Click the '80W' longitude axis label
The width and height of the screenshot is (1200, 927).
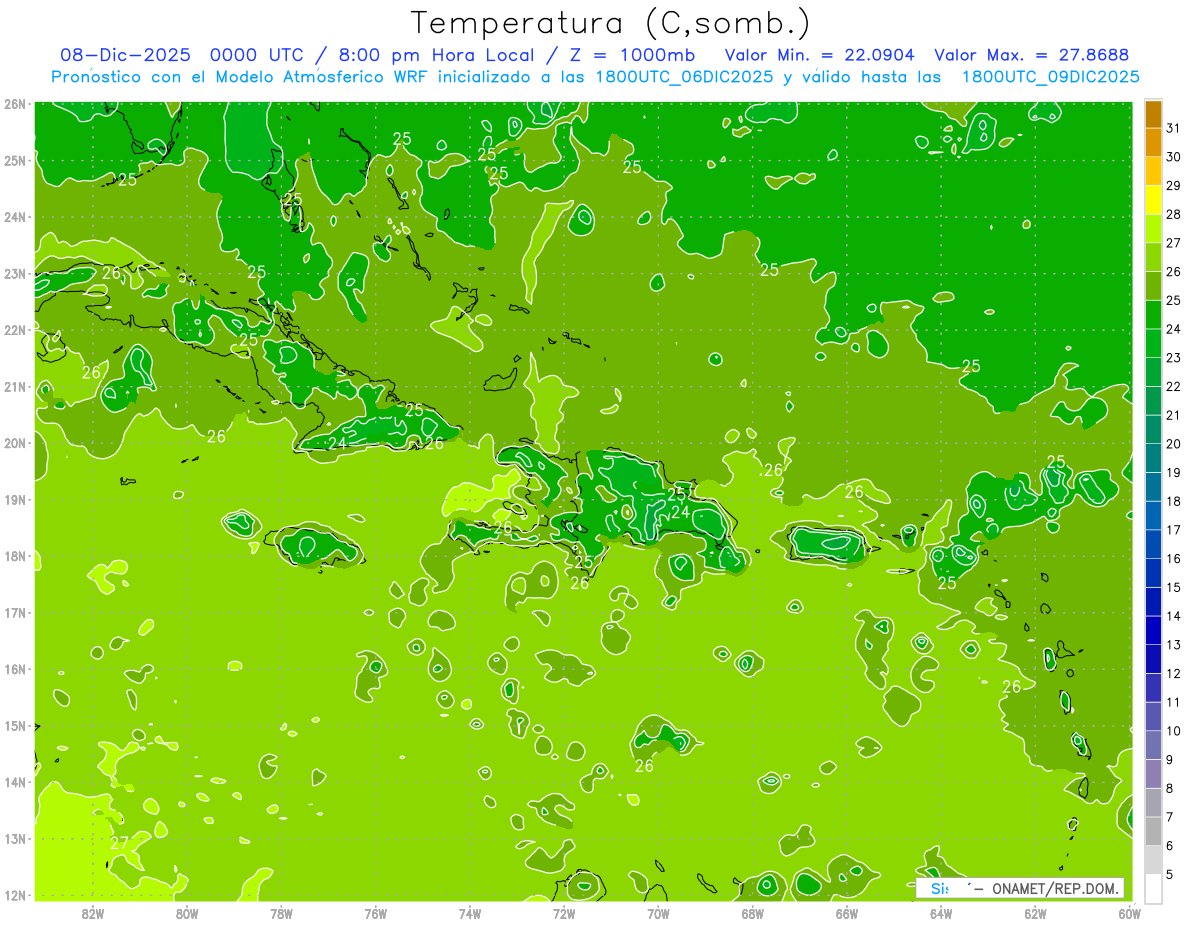(x=187, y=912)
